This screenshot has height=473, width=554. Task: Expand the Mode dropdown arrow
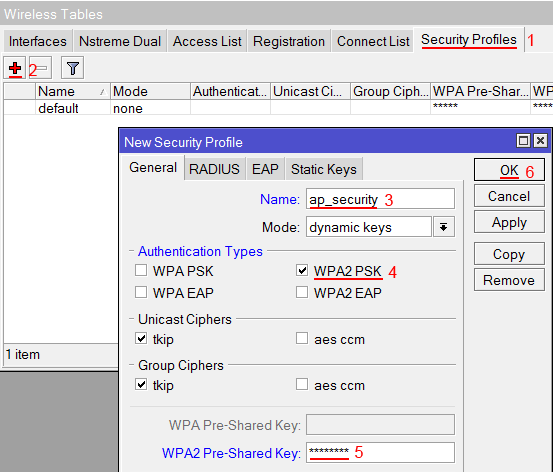443,227
